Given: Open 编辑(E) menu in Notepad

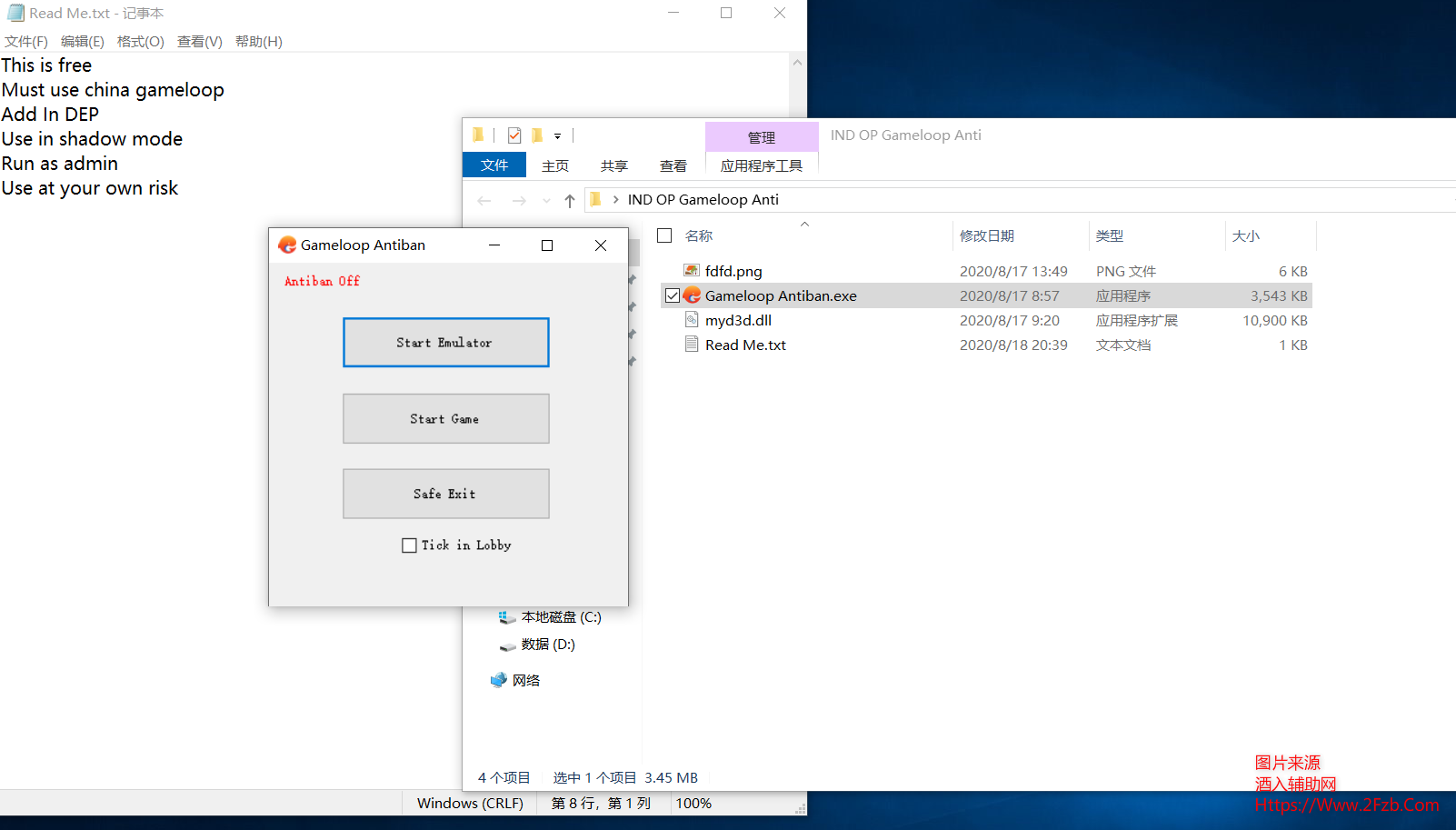Looking at the screenshot, I should point(83,42).
